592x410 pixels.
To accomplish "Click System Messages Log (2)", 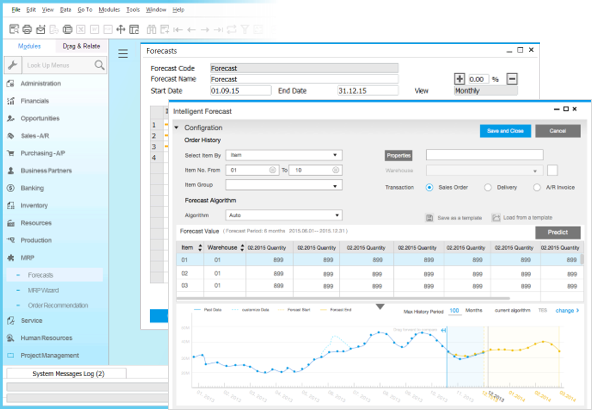I will tap(68, 373).
